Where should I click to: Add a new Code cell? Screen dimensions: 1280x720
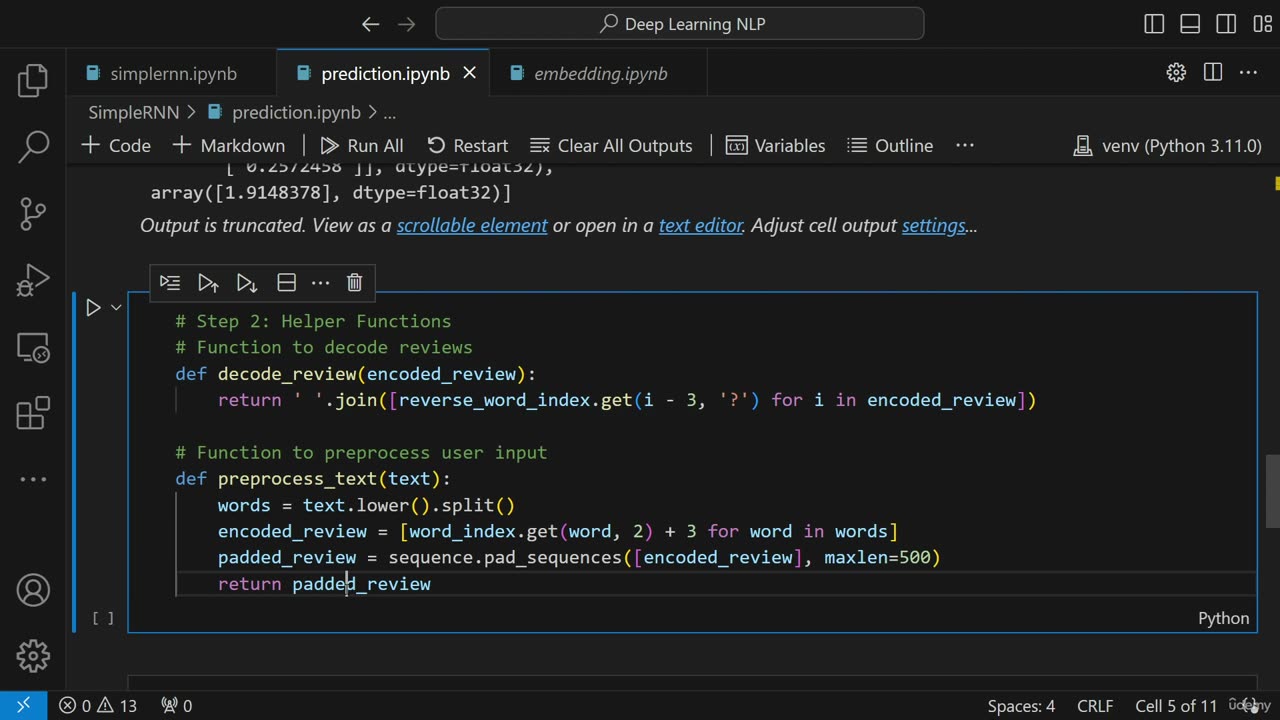coord(116,145)
